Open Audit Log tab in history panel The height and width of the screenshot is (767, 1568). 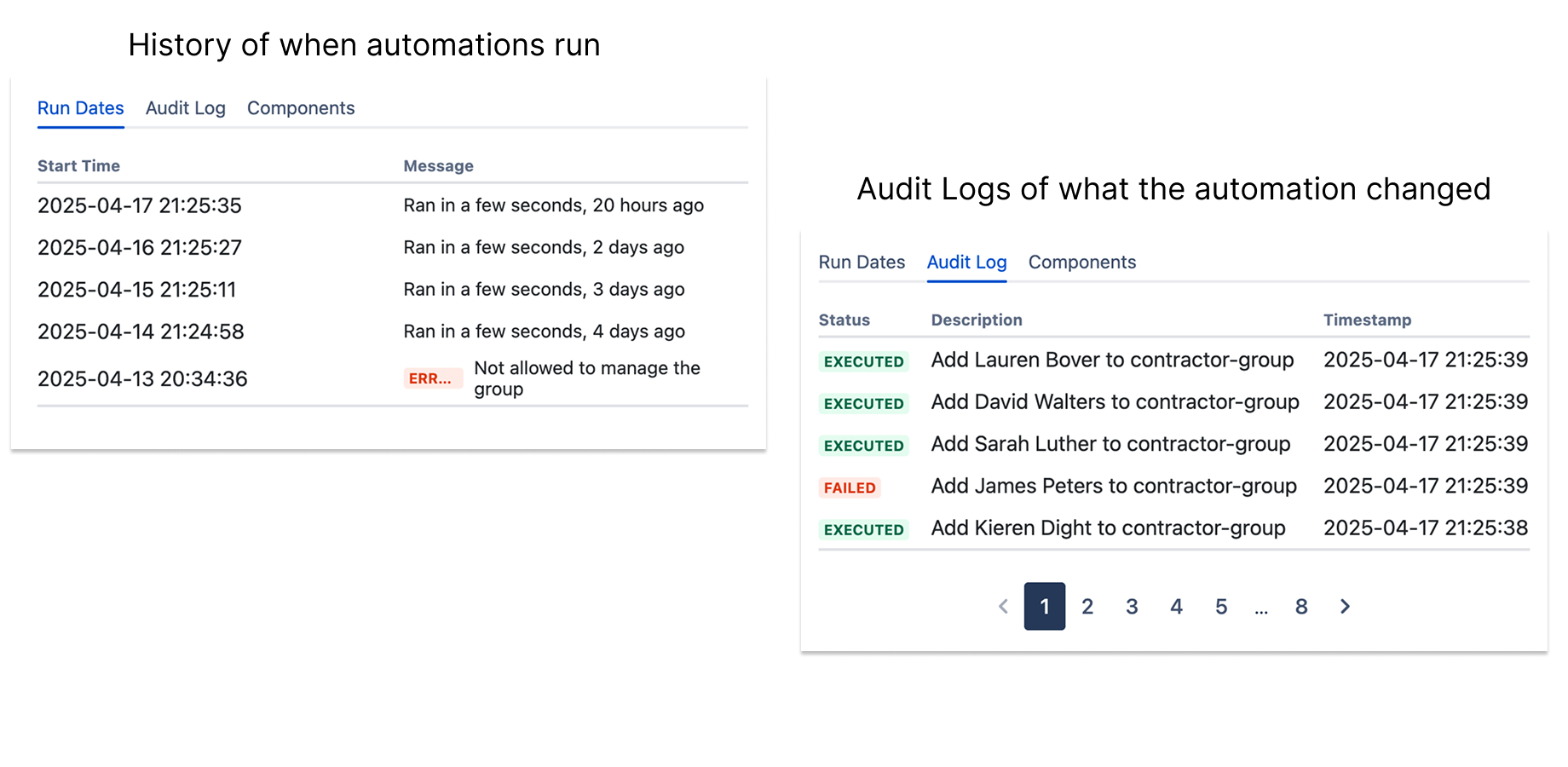tap(186, 108)
